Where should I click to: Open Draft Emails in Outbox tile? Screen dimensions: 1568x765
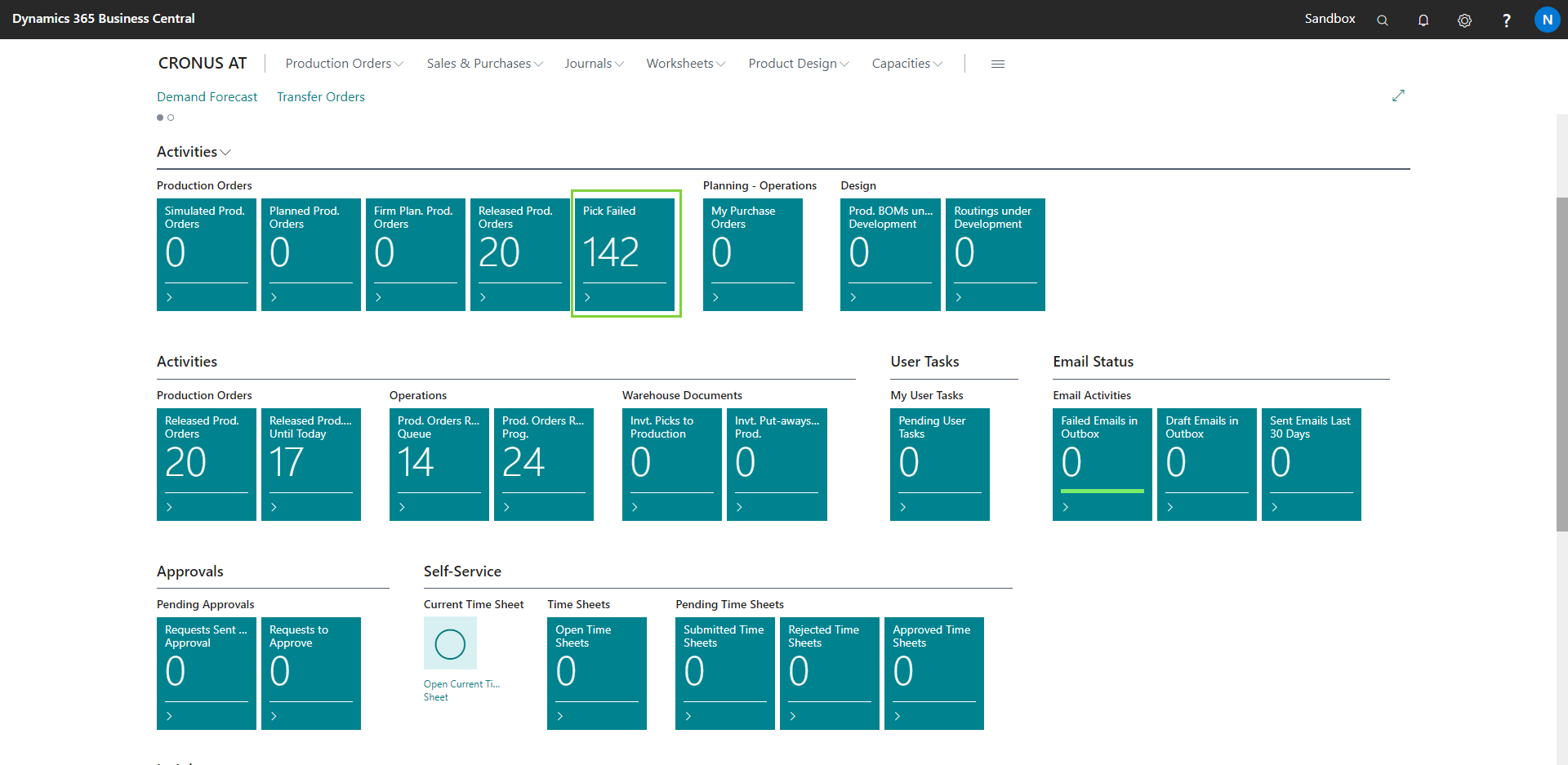[x=1207, y=465]
